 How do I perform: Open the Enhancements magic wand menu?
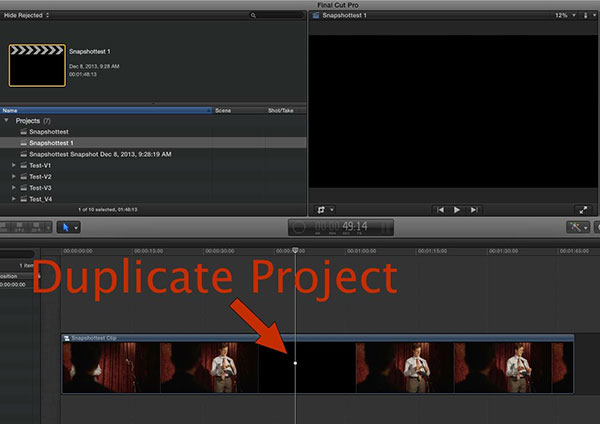(x=578, y=227)
